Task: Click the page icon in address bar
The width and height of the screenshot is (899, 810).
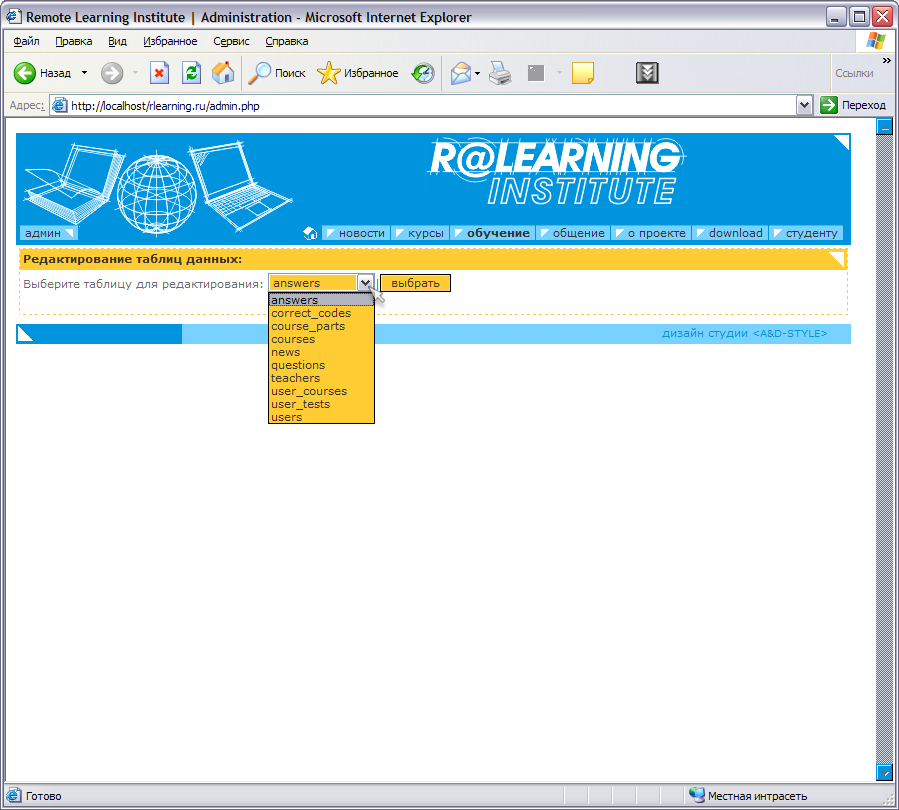Action: [59, 105]
